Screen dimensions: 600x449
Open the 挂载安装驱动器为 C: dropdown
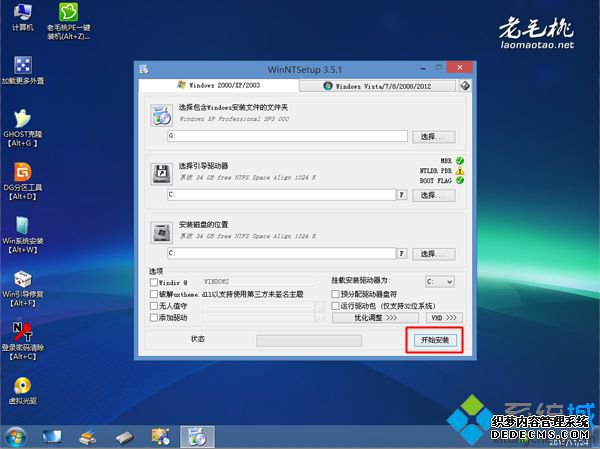(x=440, y=282)
